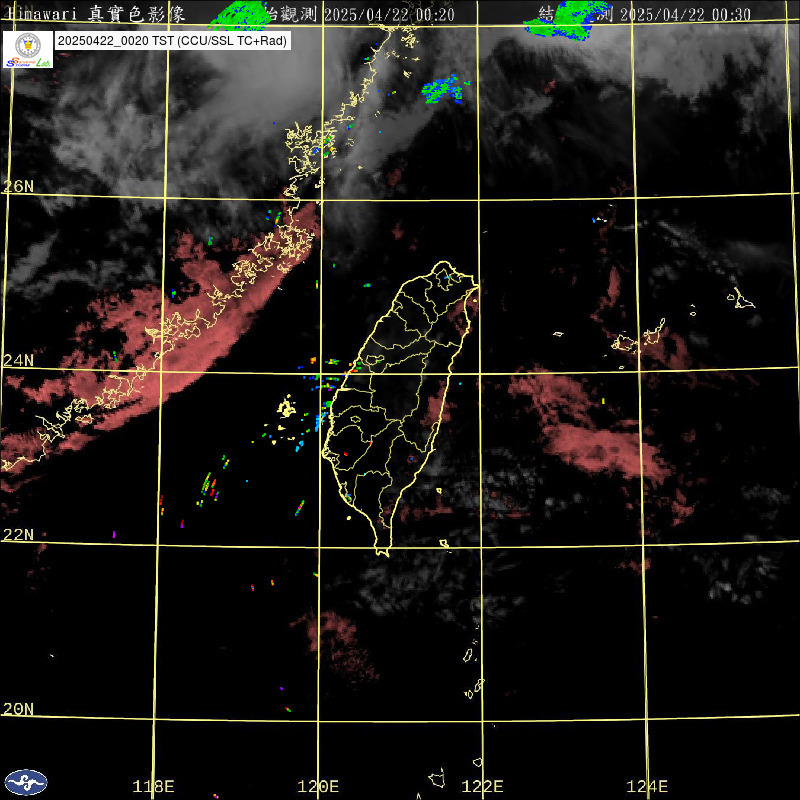Click the Severe Storm Lab logo
The width and height of the screenshot is (800, 800).
(28, 49)
